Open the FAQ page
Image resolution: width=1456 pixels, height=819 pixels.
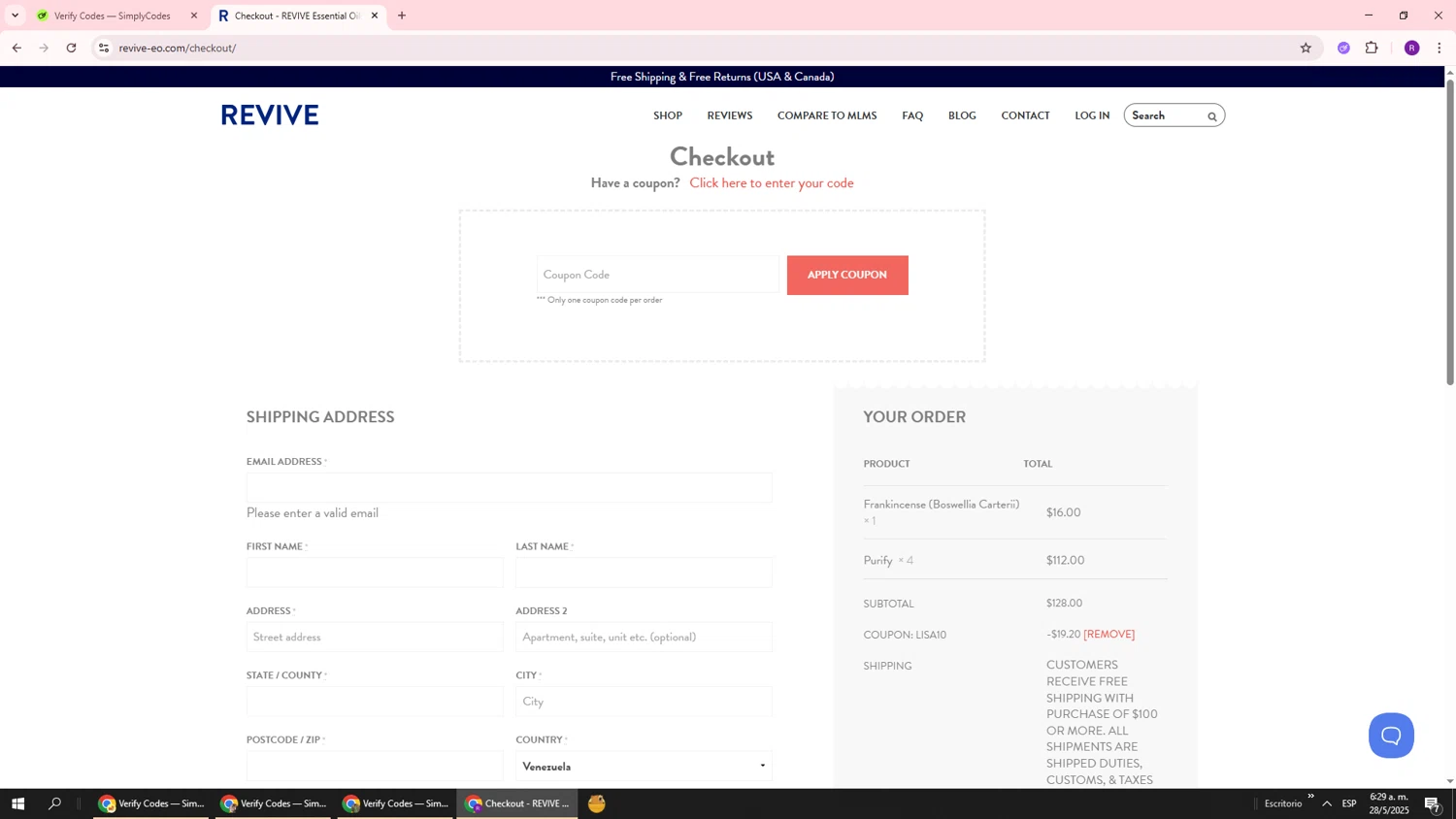(912, 115)
